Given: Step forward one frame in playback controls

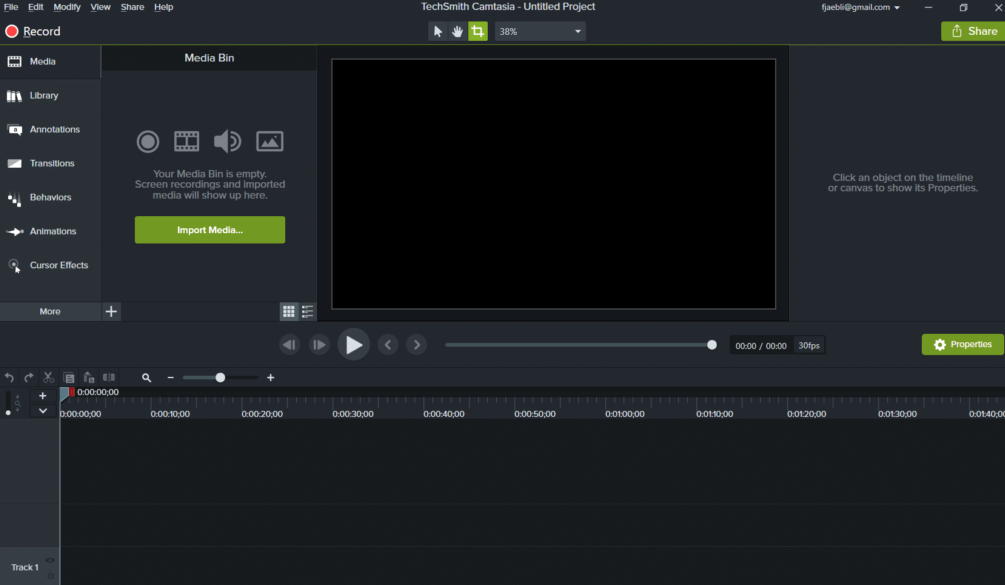Looking at the screenshot, I should point(319,345).
